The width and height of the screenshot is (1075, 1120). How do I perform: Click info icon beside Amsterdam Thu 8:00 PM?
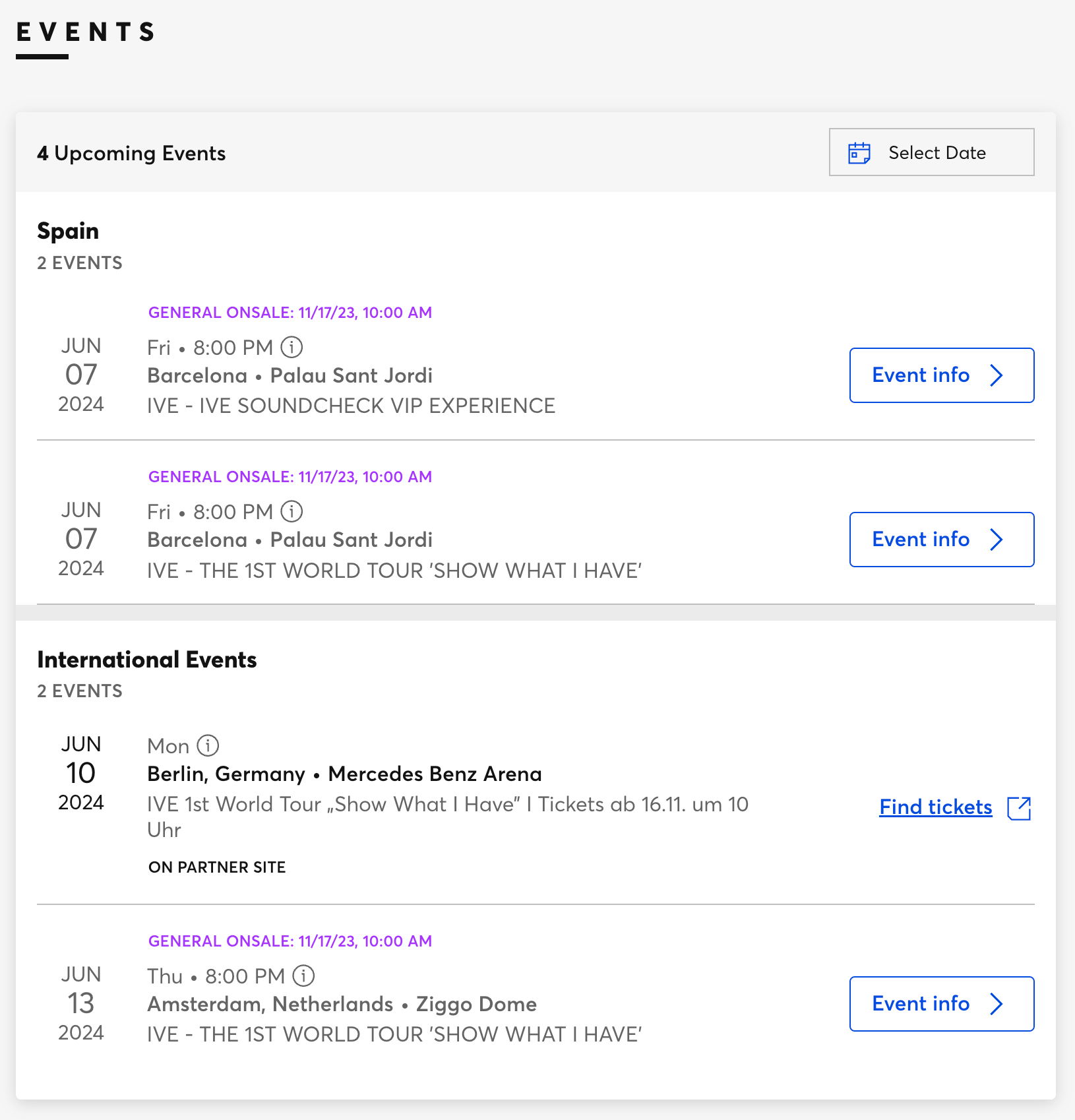[303, 976]
